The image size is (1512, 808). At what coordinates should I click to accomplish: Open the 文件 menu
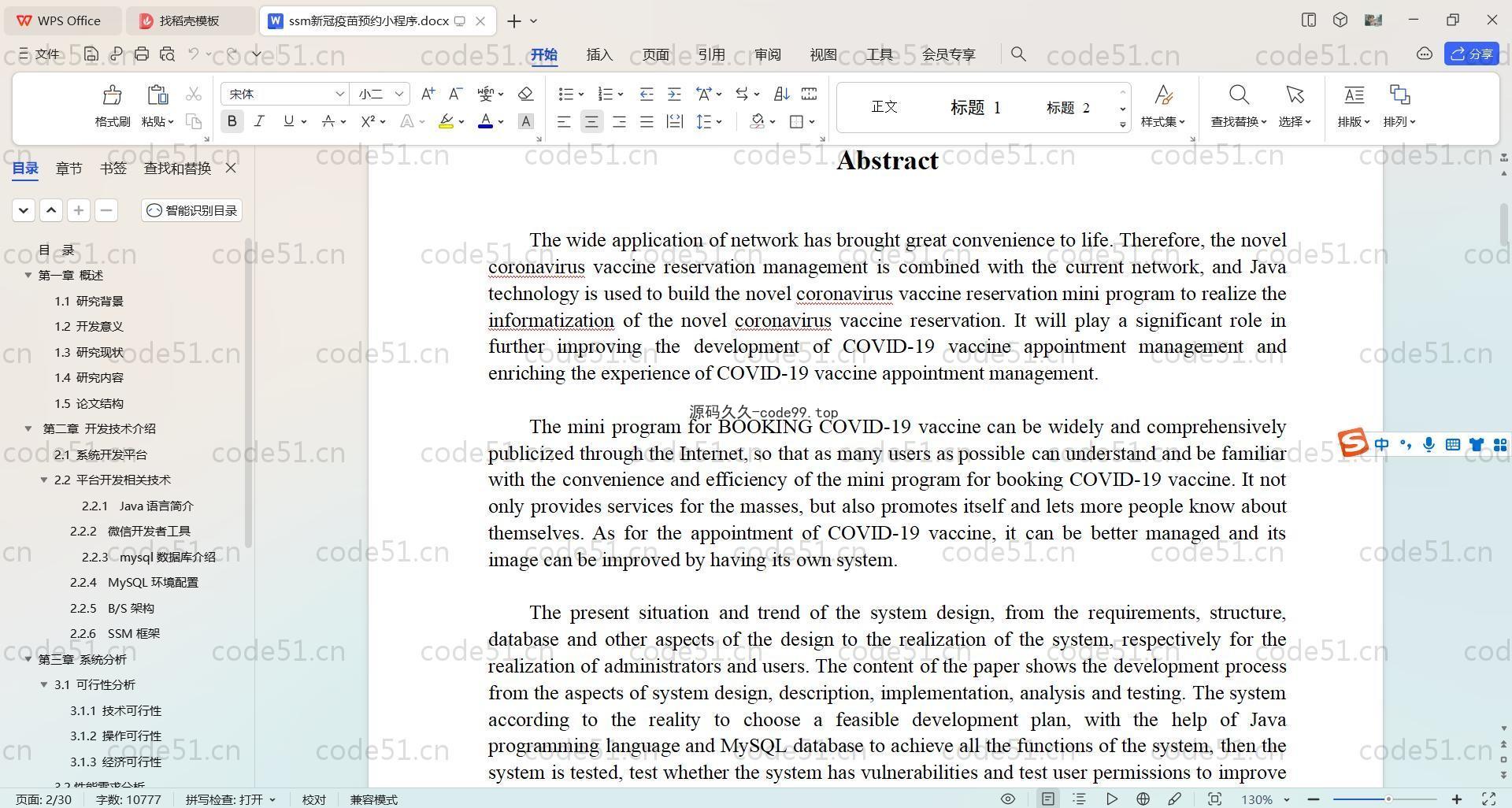click(39, 54)
